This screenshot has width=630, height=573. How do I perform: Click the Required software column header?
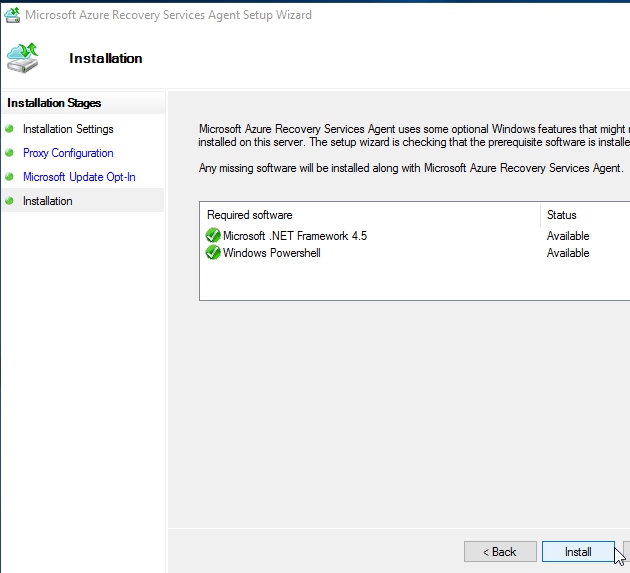[250, 215]
